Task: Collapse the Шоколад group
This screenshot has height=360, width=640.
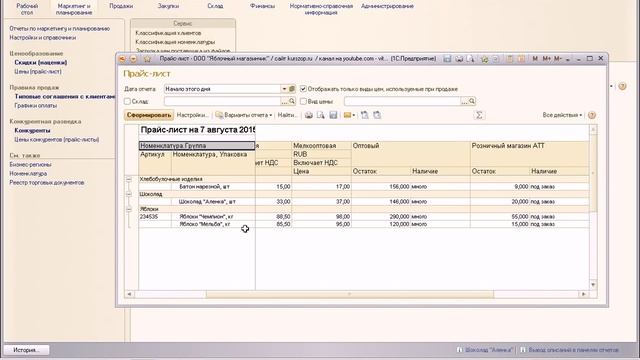Action: [129, 194]
